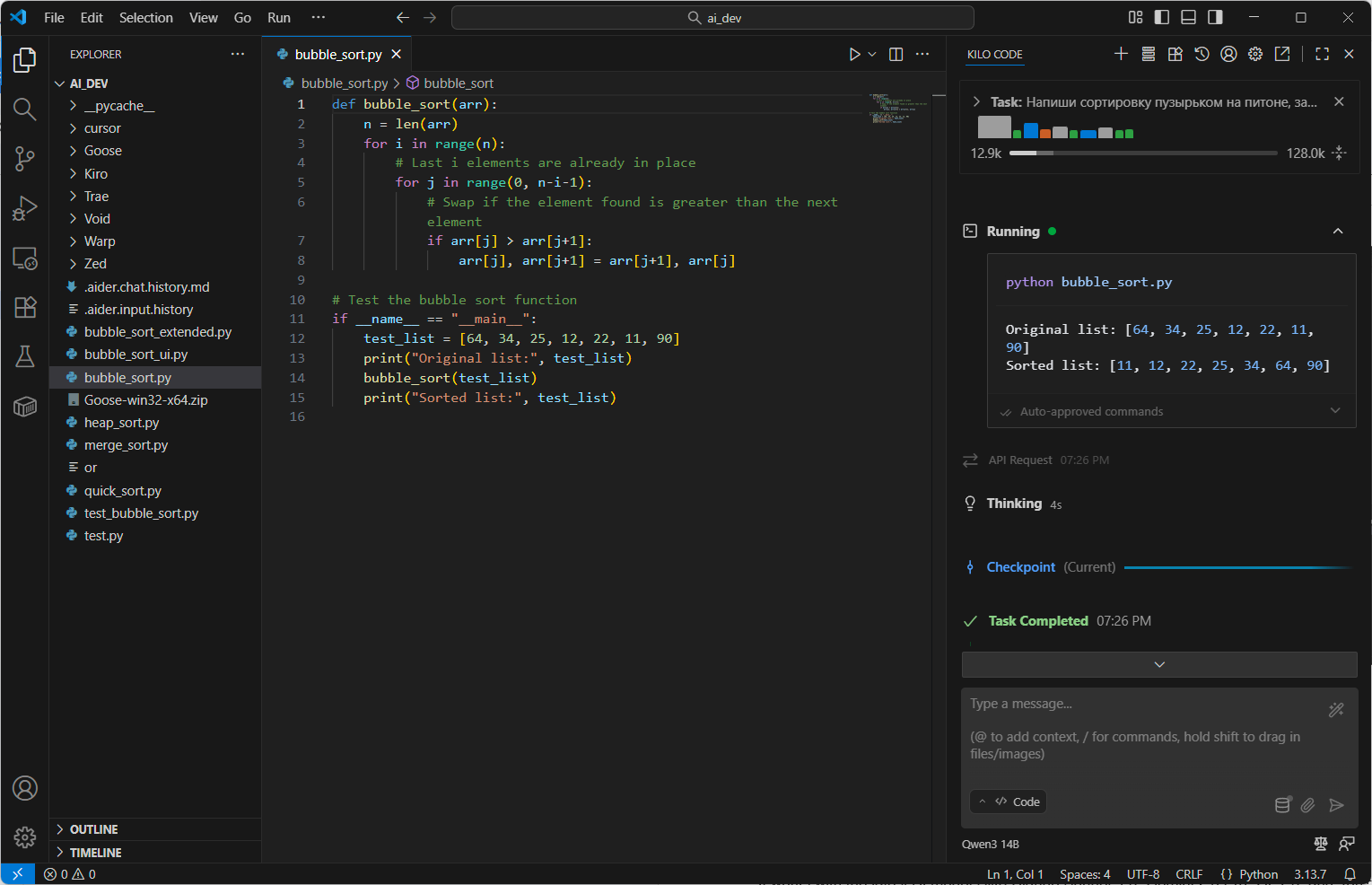
Task: Split the editor to the right
Action: (x=896, y=55)
